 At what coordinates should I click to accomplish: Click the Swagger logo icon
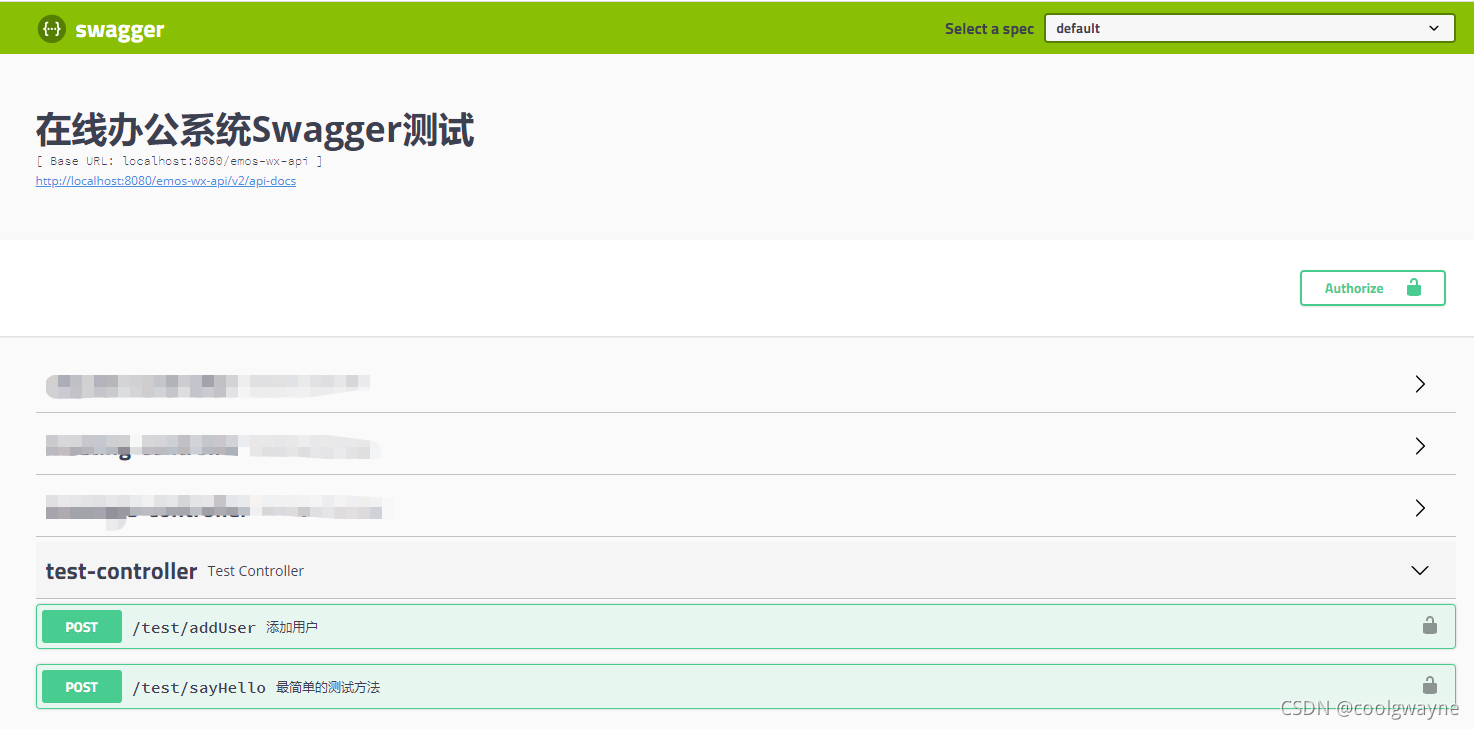[x=51, y=29]
